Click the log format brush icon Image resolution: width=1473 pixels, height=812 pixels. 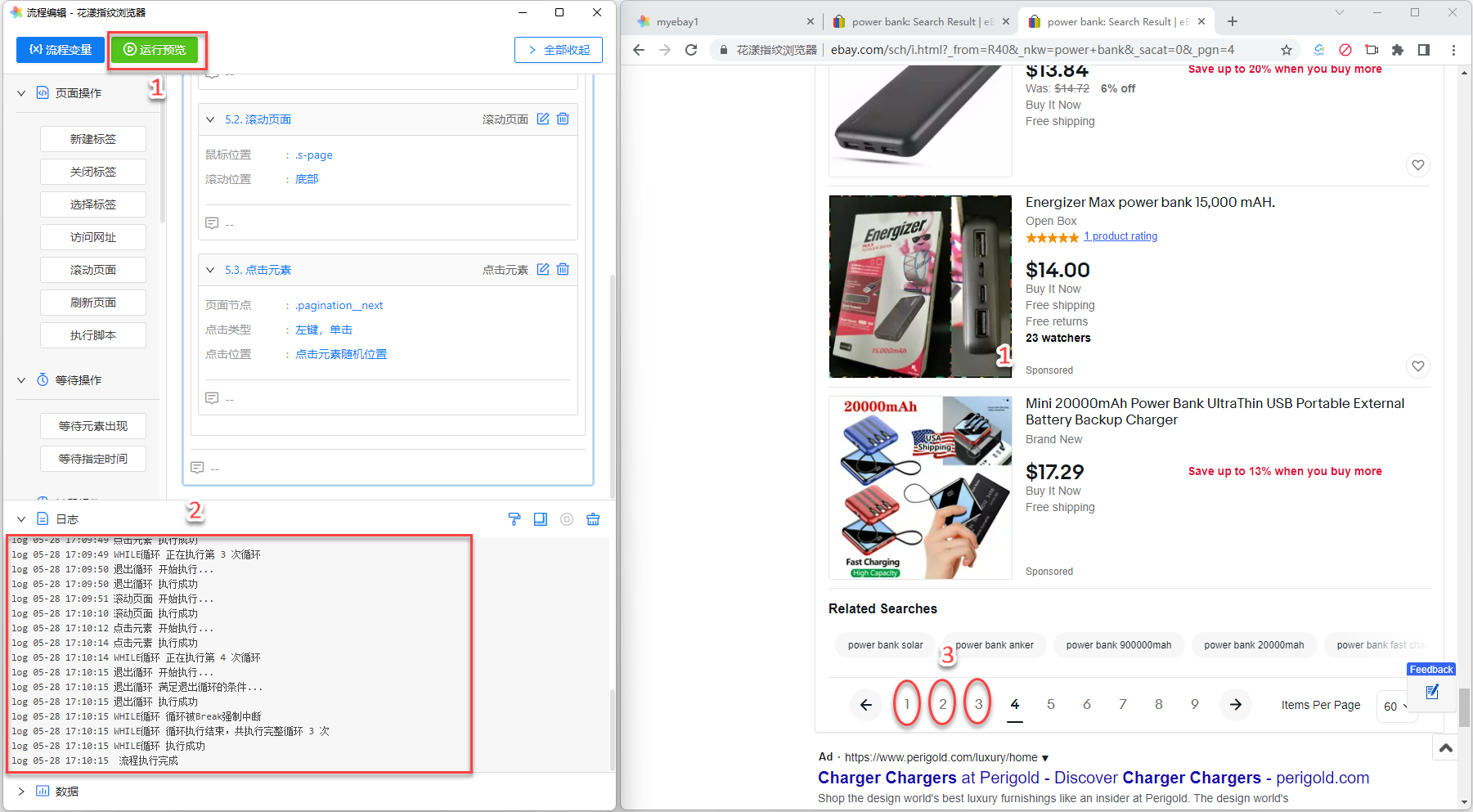(x=514, y=519)
